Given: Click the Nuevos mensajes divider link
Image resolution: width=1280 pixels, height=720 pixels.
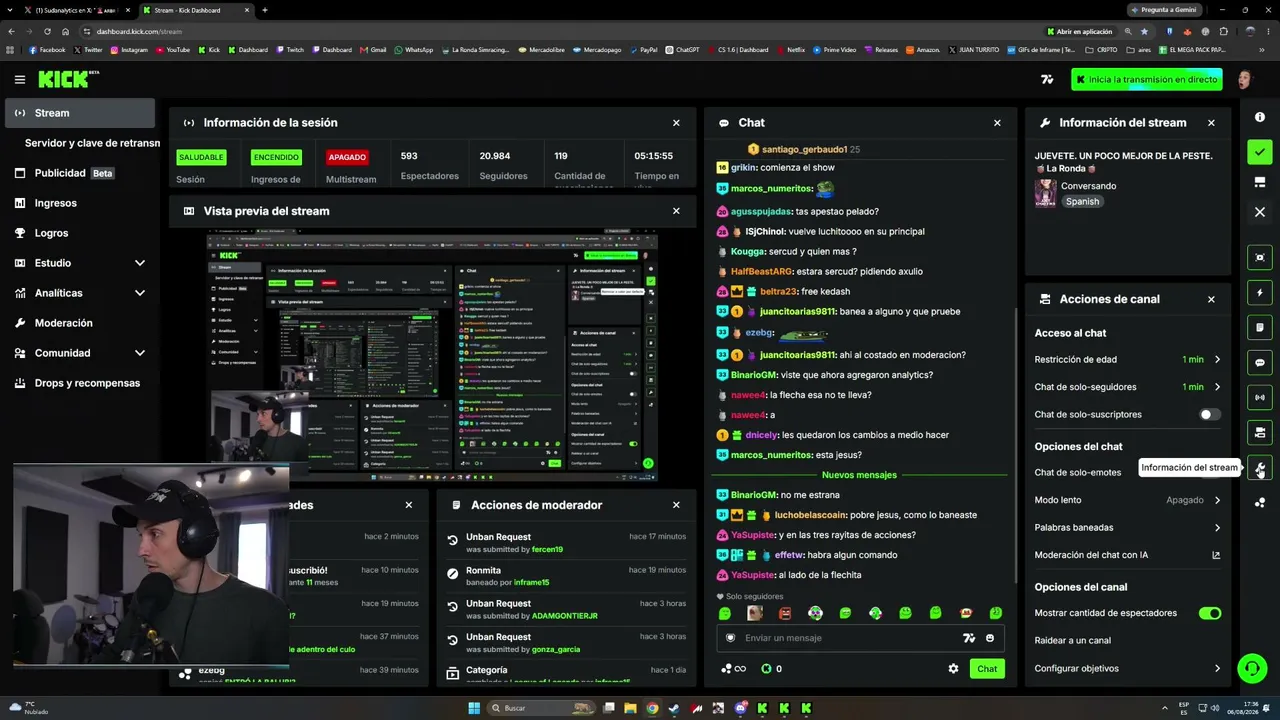Looking at the screenshot, I should [859, 475].
